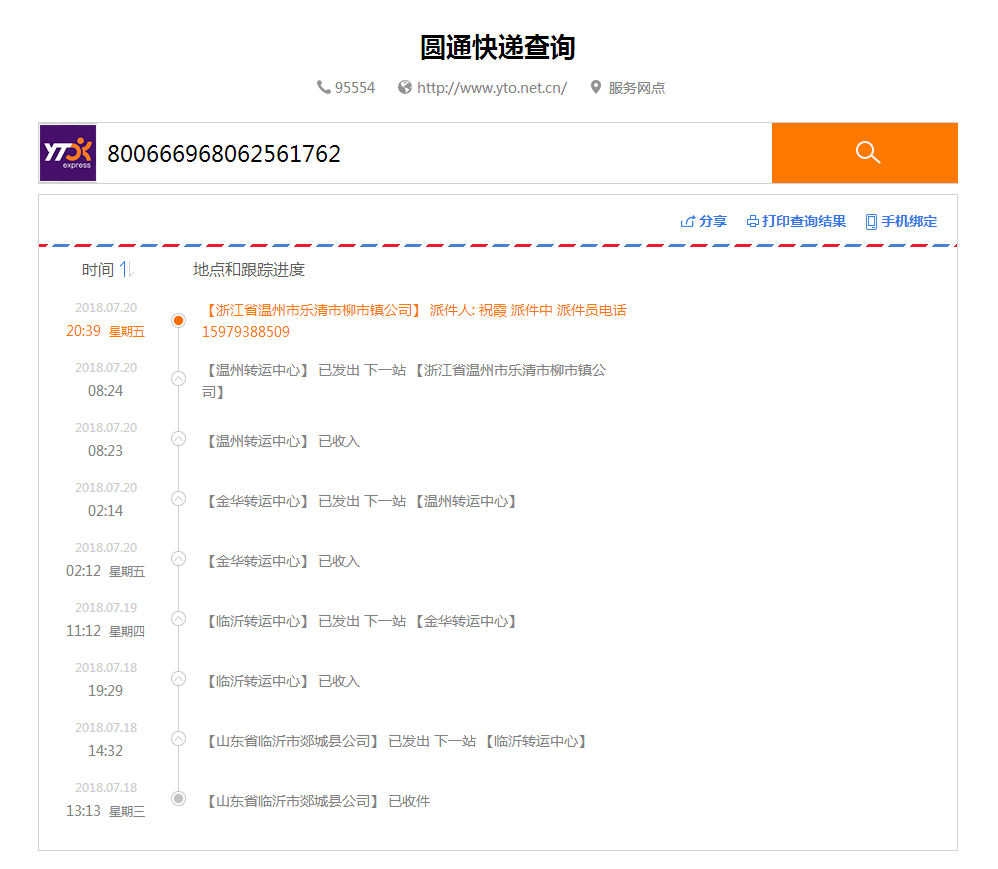
Task: Click the location pin icon
Action: (596, 87)
